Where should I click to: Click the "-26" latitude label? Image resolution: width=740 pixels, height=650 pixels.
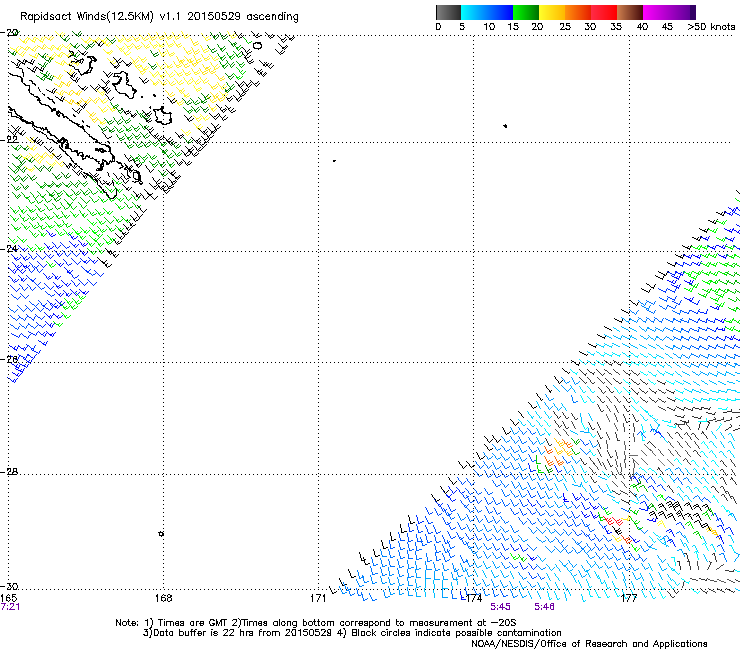(10, 359)
